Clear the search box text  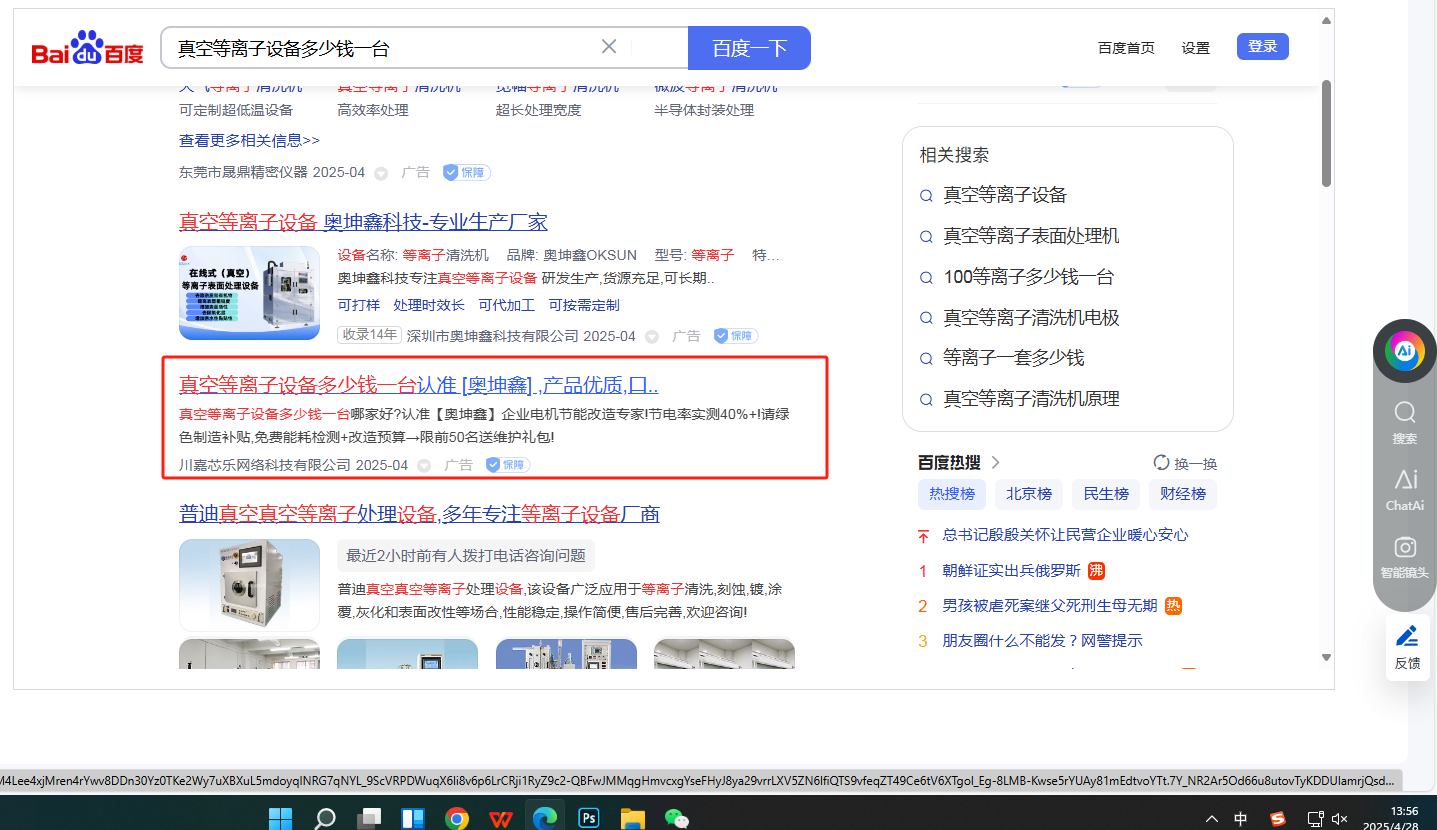click(x=609, y=47)
